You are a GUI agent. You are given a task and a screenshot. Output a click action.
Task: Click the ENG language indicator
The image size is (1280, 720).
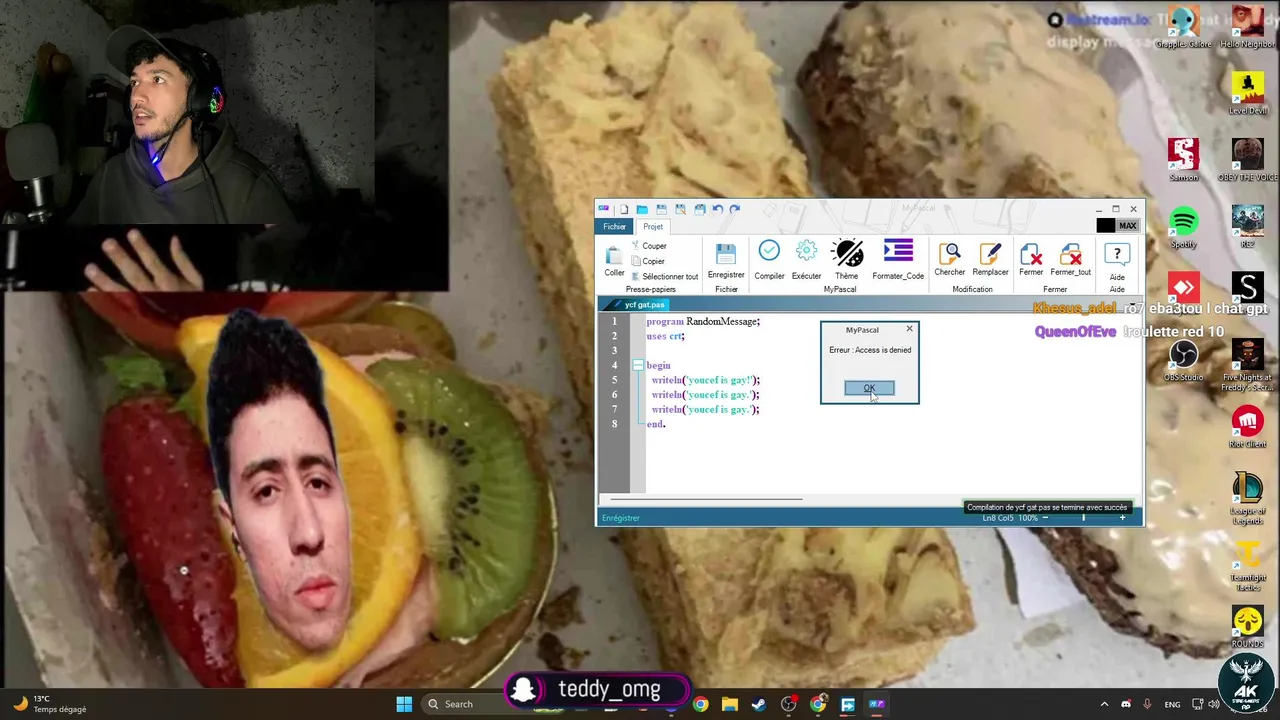1172,704
